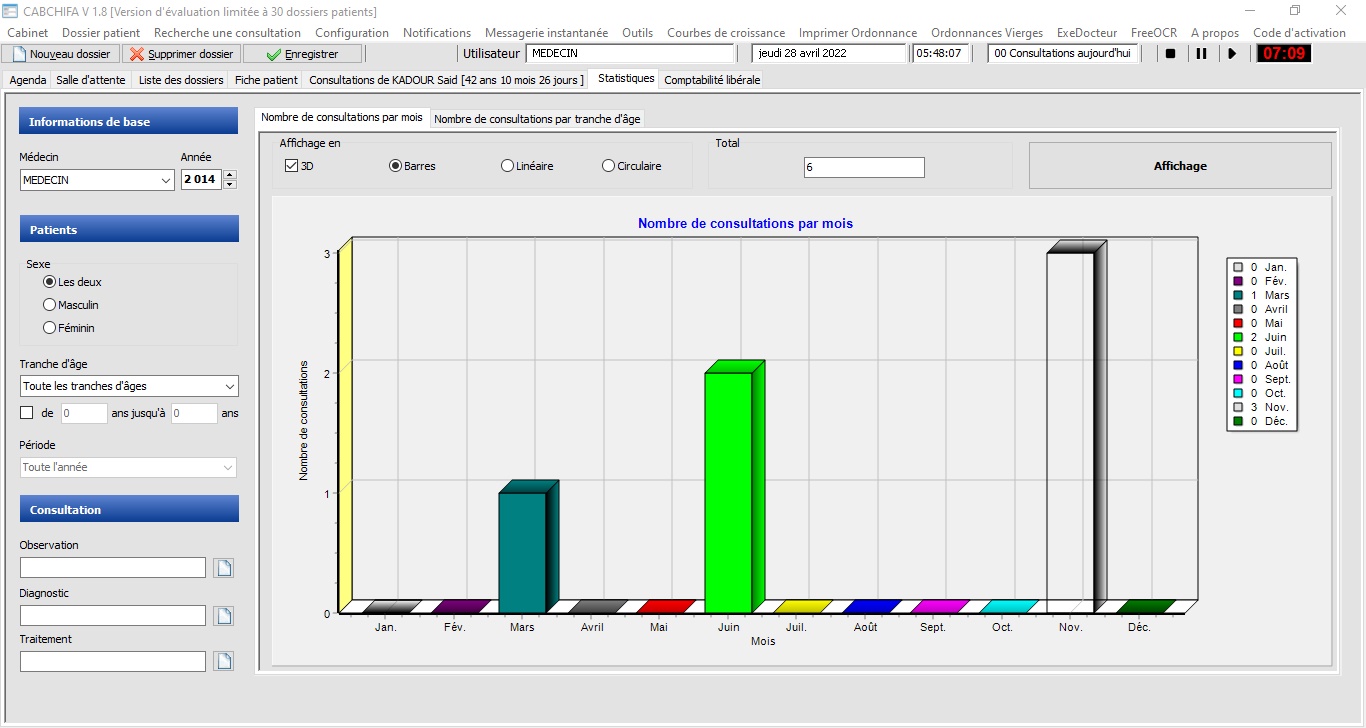Viewport: 1366px width, 728px height.
Task: Click the red X Supprimer dossier icon
Action: point(137,54)
